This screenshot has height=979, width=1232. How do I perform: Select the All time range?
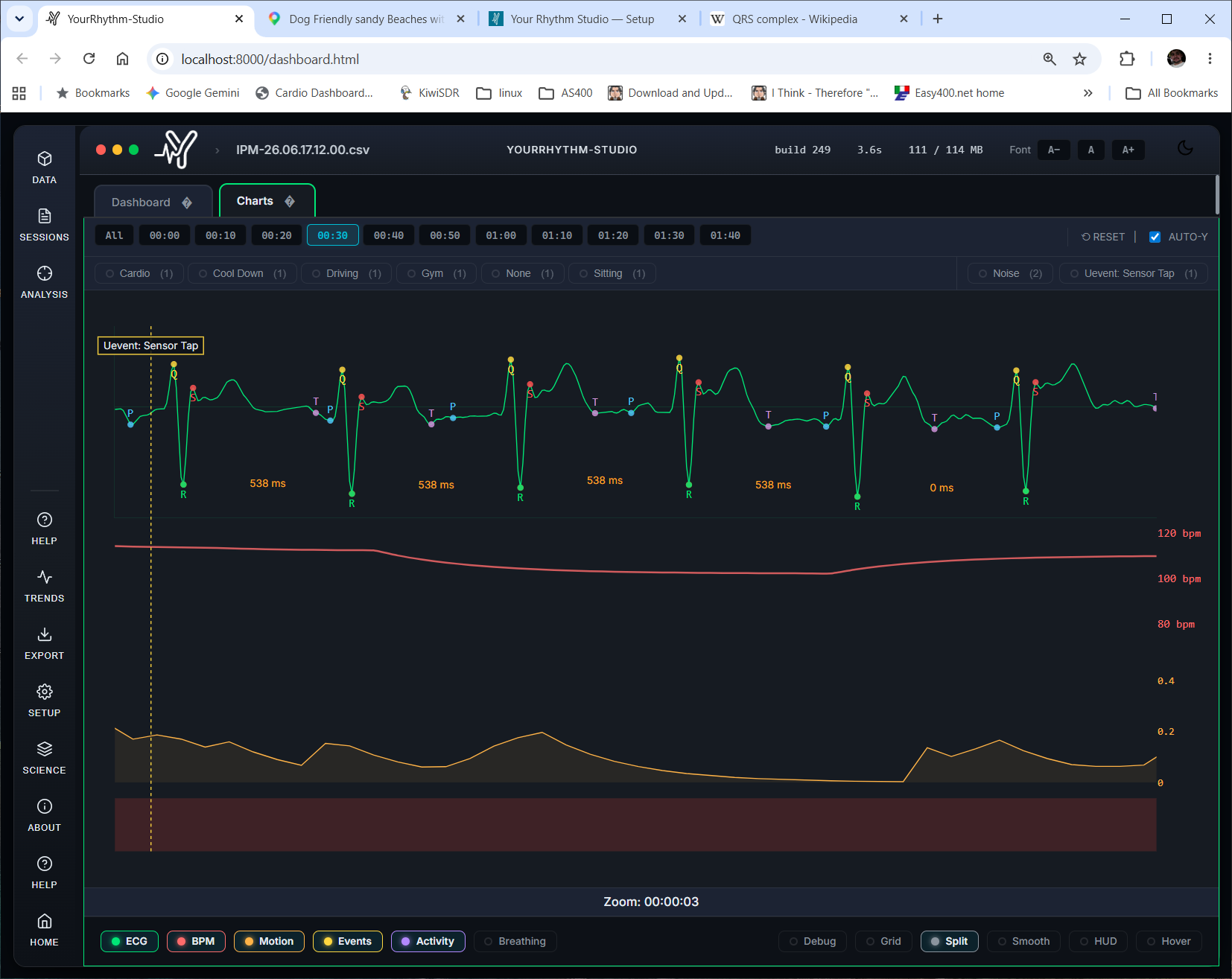pos(114,235)
